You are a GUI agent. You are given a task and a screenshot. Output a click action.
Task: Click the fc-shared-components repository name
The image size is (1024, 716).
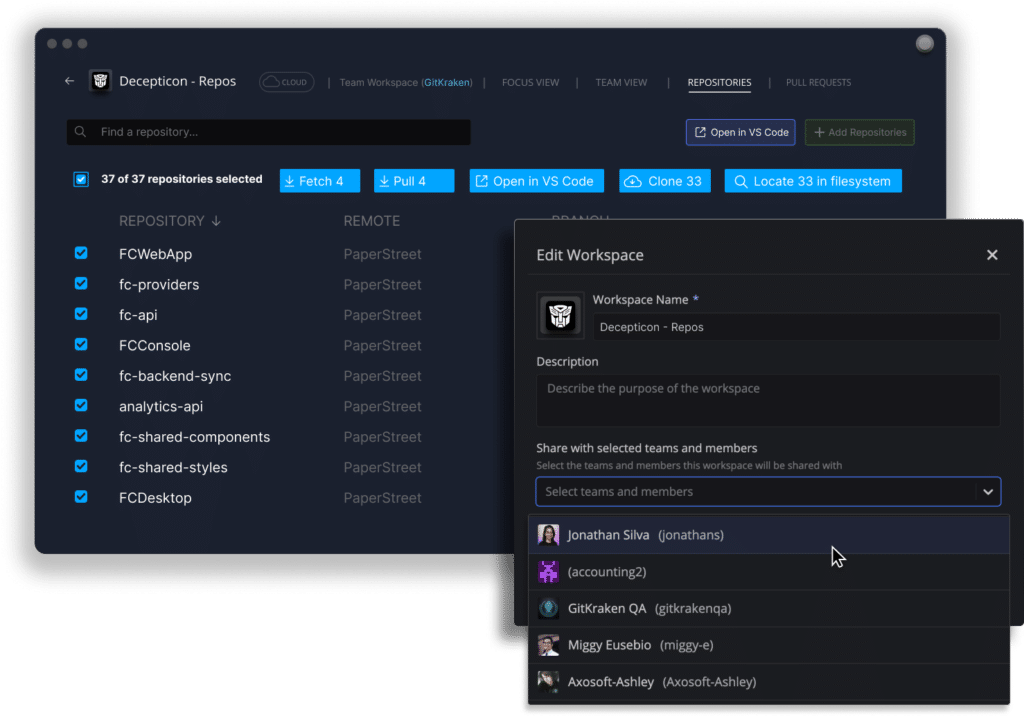click(x=194, y=437)
